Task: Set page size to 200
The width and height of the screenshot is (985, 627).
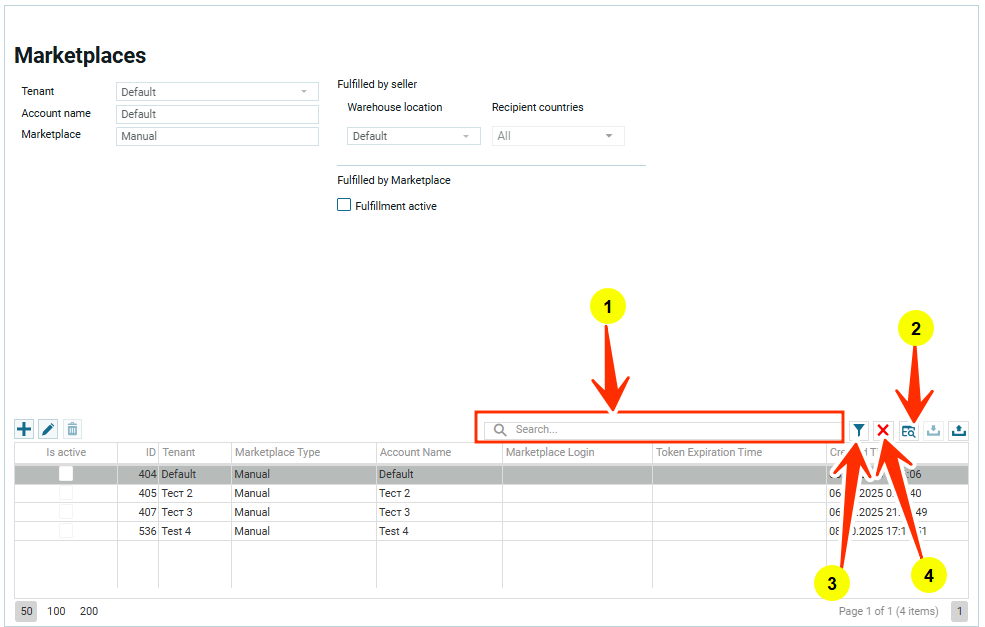Action: [89, 611]
